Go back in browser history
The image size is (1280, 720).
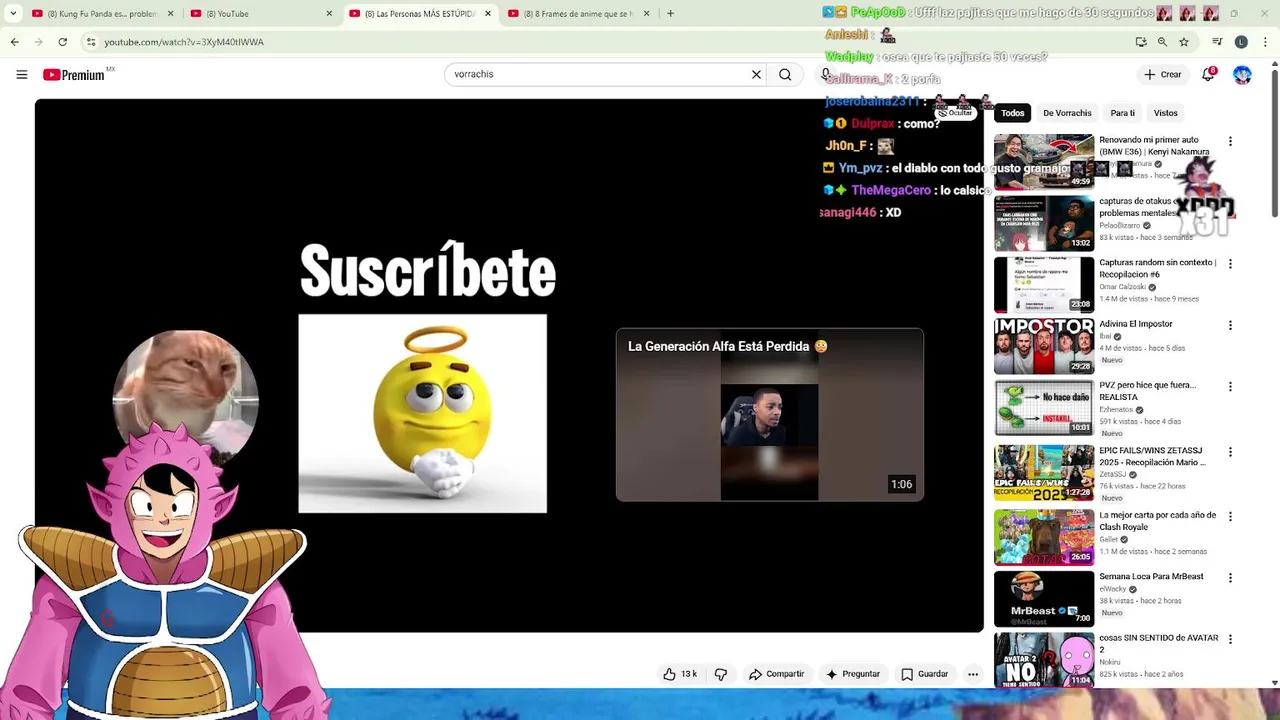14,42
